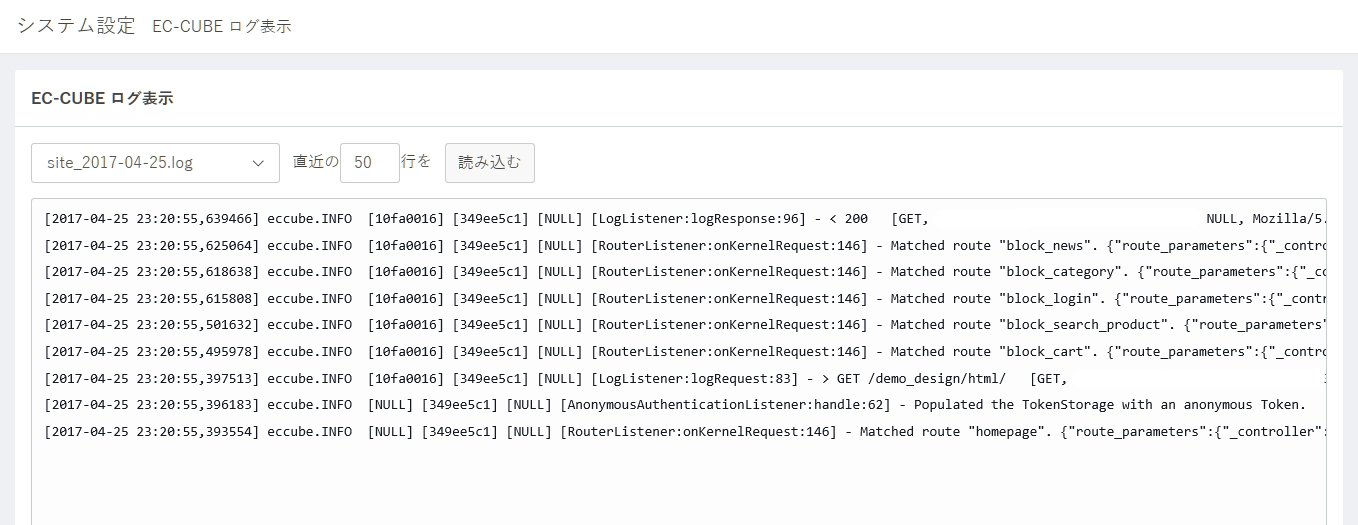Screen dimensions: 1358x525
Task: Select log line matching route "homepage"
Action: click(685, 432)
